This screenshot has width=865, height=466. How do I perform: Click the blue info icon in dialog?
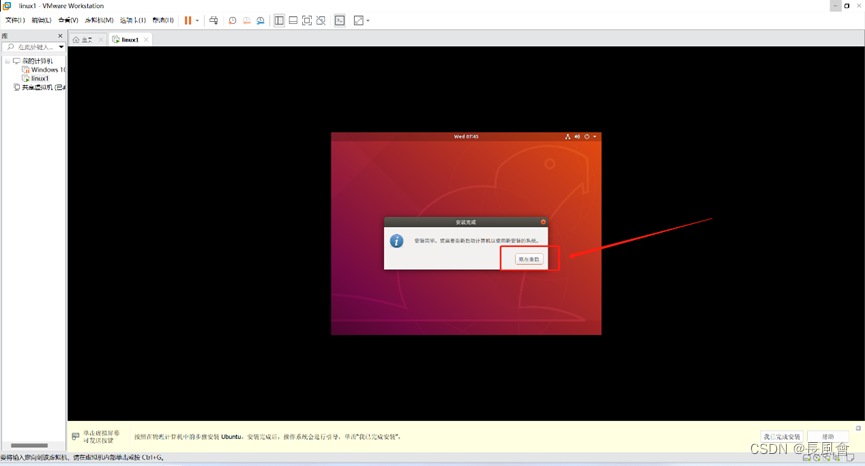pyautogui.click(x=396, y=241)
